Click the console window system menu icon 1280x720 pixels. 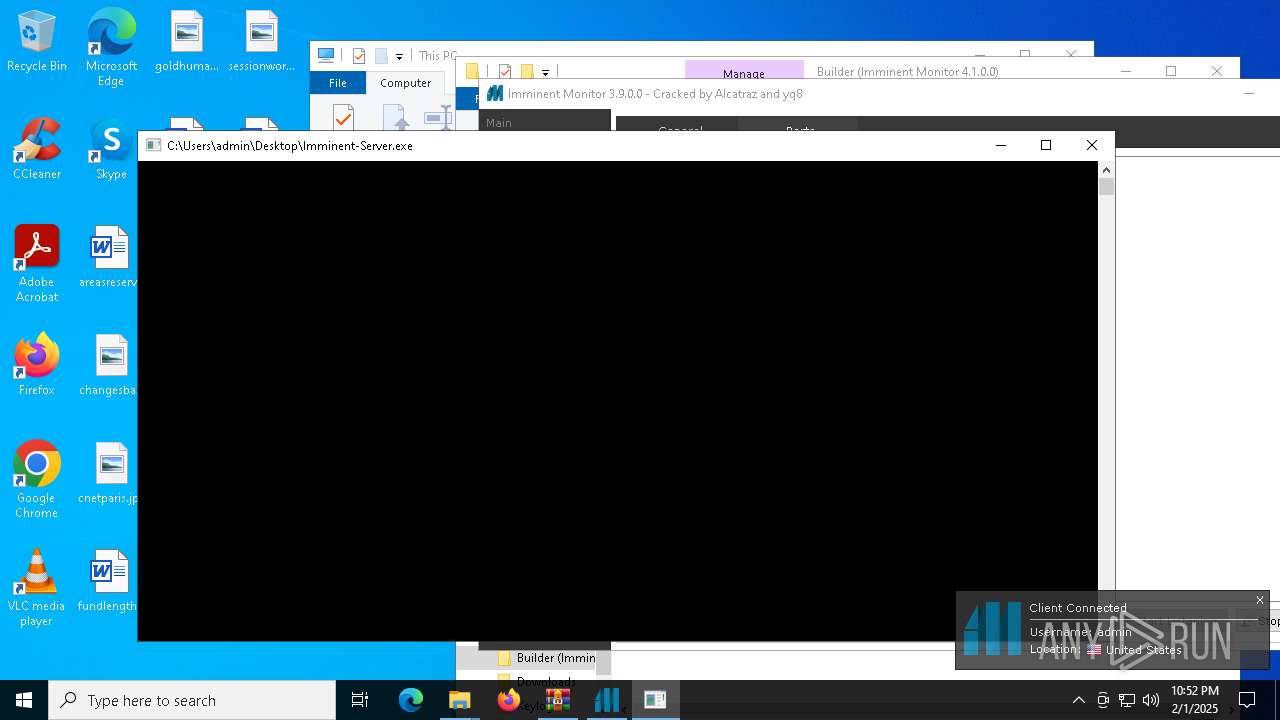coord(153,145)
